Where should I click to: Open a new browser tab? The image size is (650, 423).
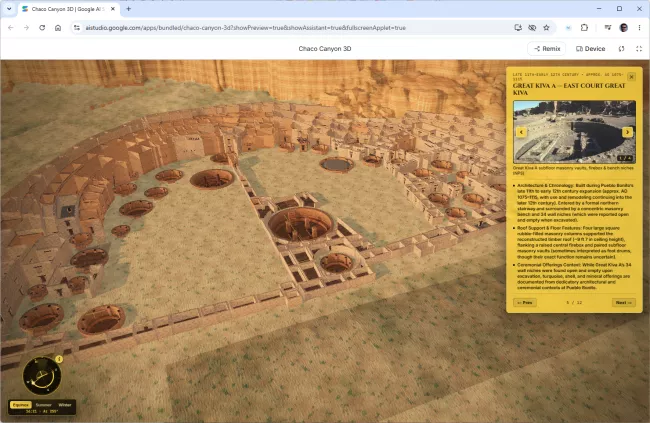(x=129, y=9)
